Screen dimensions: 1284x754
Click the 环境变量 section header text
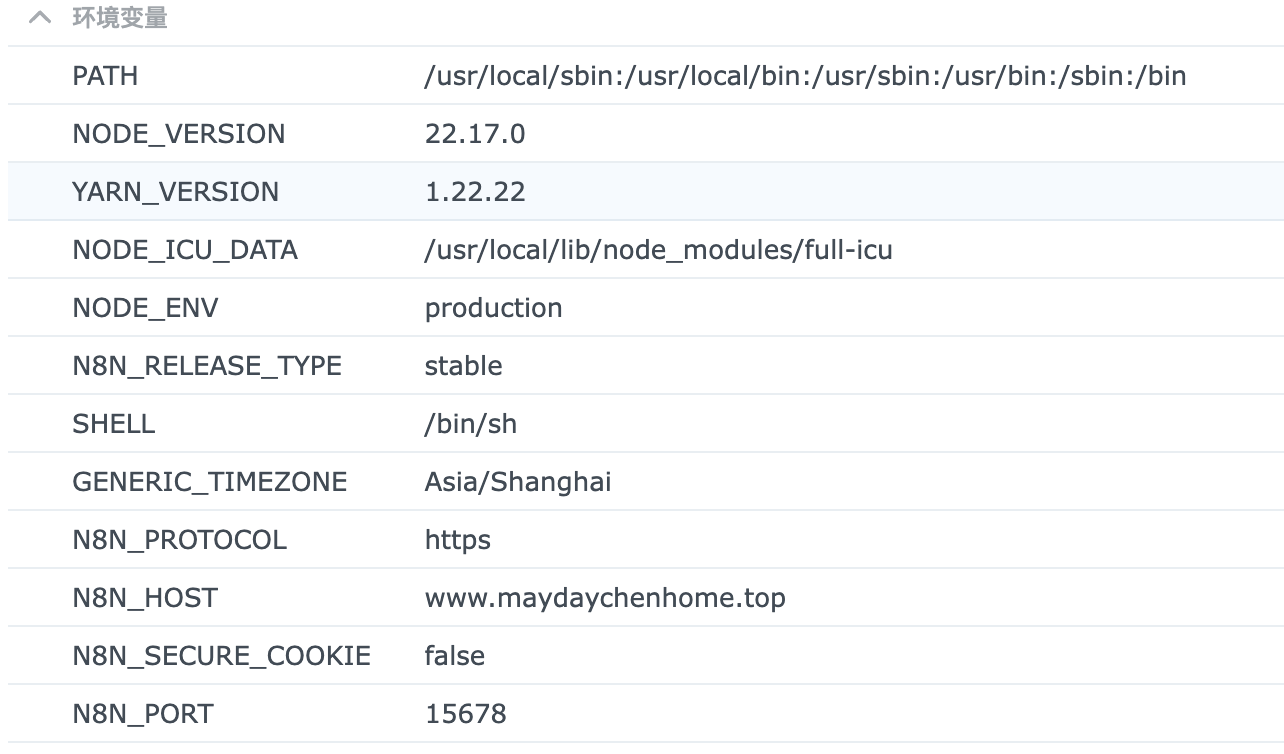(120, 18)
